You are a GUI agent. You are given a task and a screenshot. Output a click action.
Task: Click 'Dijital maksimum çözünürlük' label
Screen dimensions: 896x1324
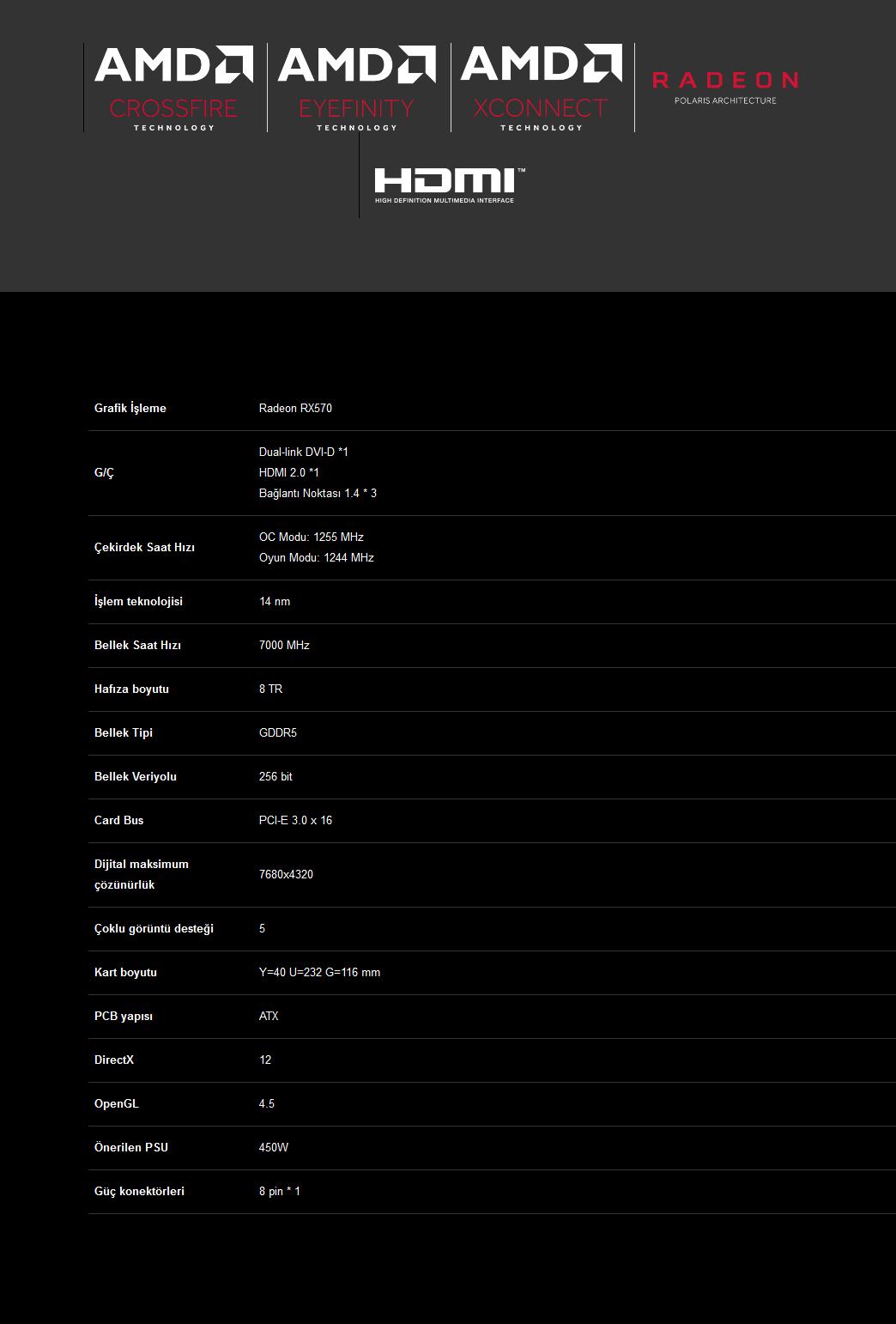(x=142, y=874)
